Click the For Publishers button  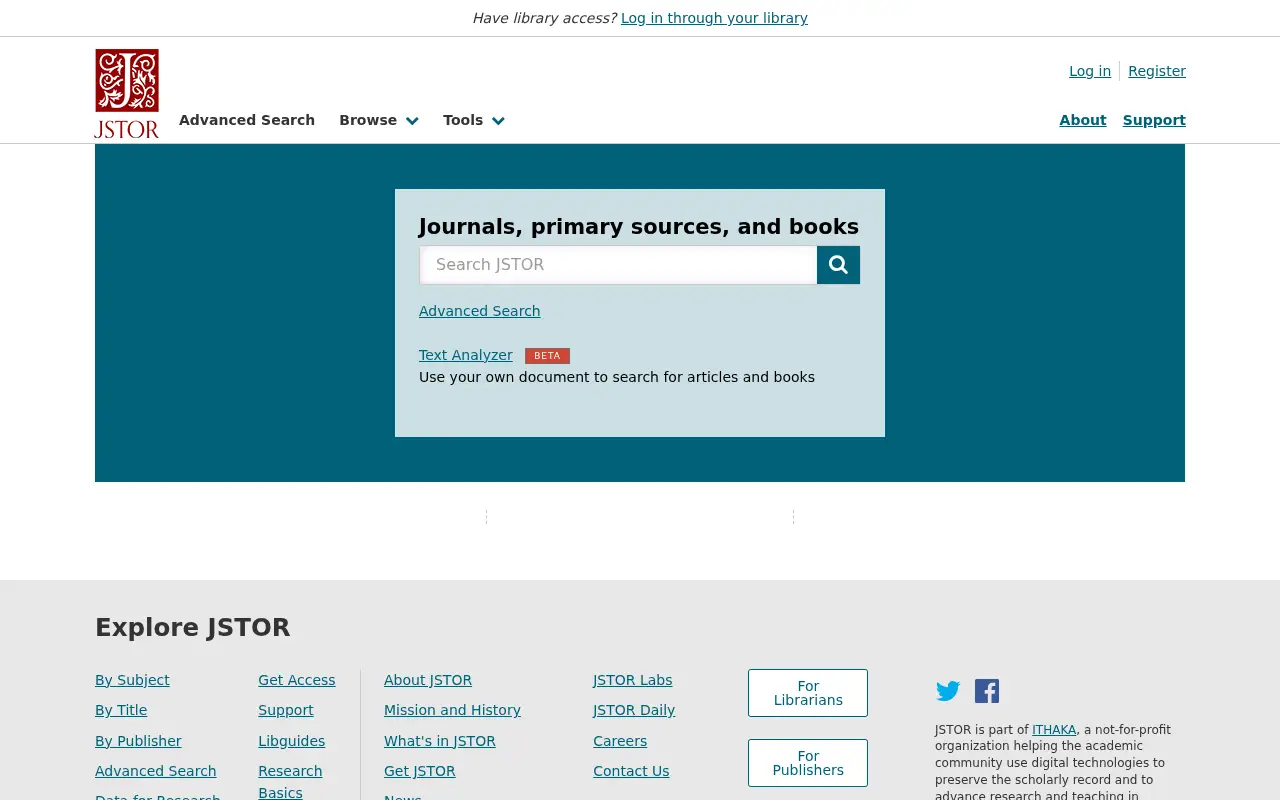click(x=808, y=763)
